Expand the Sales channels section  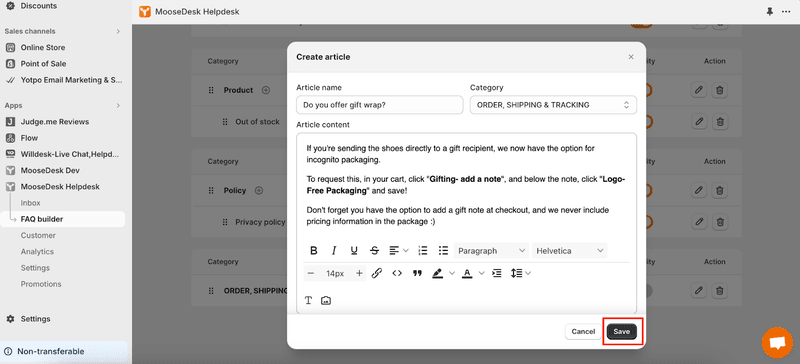tap(118, 31)
